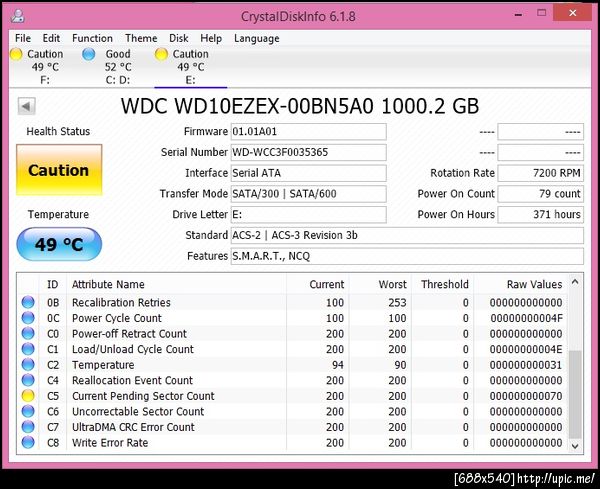
Task: Click the Drive Letter field E:
Action: pos(308,214)
